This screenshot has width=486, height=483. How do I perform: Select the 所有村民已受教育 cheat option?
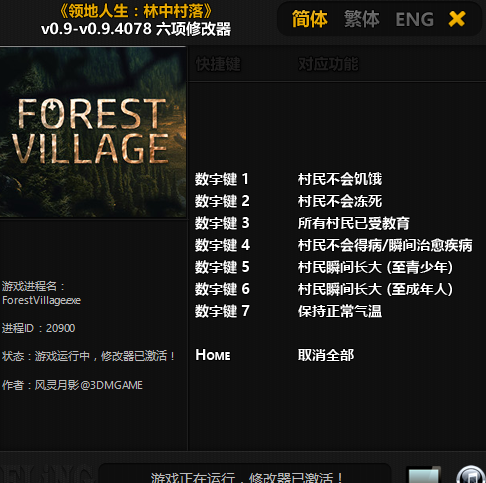[x=354, y=223]
